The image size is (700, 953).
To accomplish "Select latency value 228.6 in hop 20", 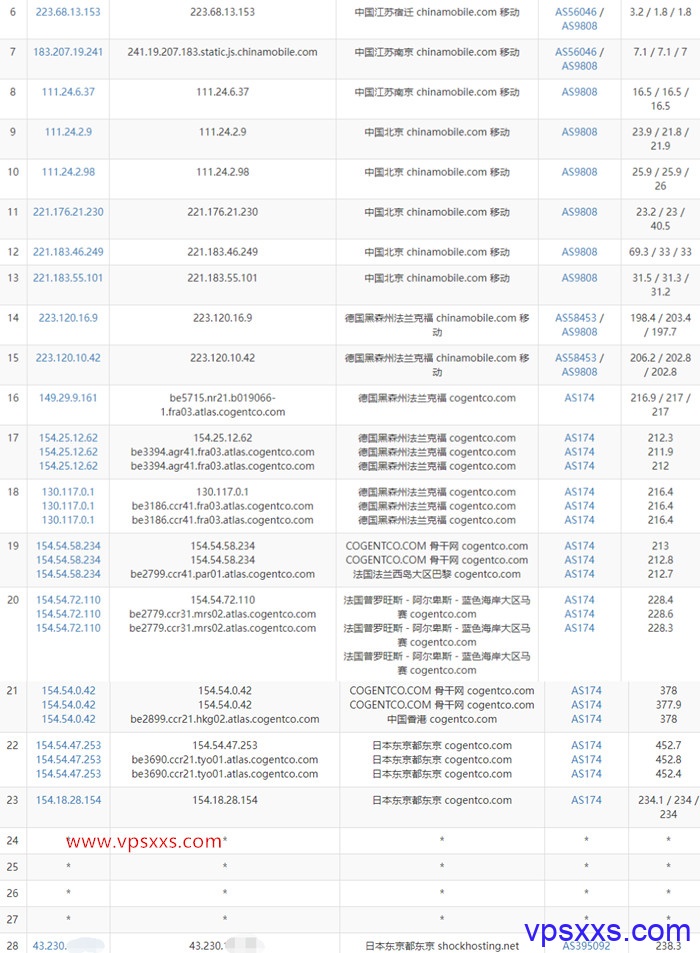I will [661, 614].
